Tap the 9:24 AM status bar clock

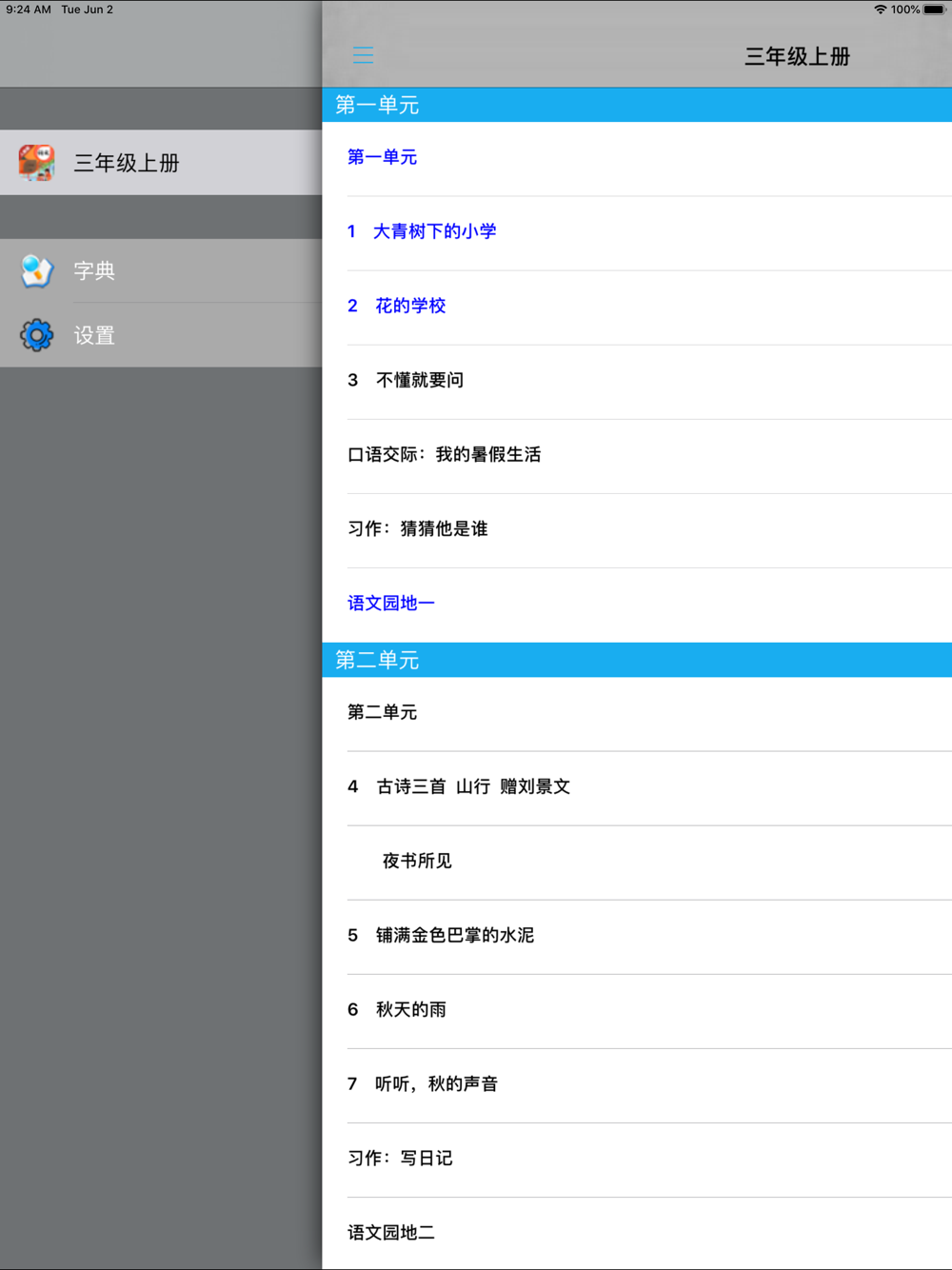[29, 10]
